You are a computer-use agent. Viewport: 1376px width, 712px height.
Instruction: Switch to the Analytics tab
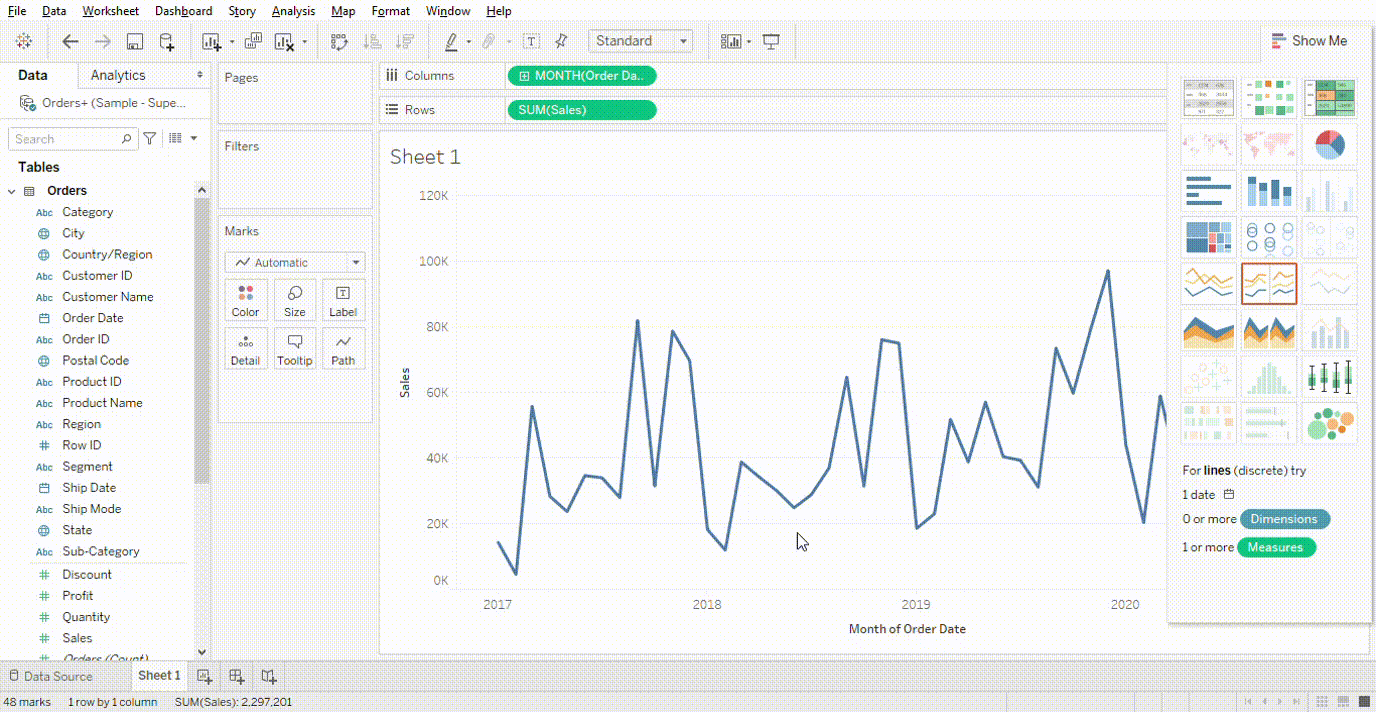pyautogui.click(x=118, y=75)
